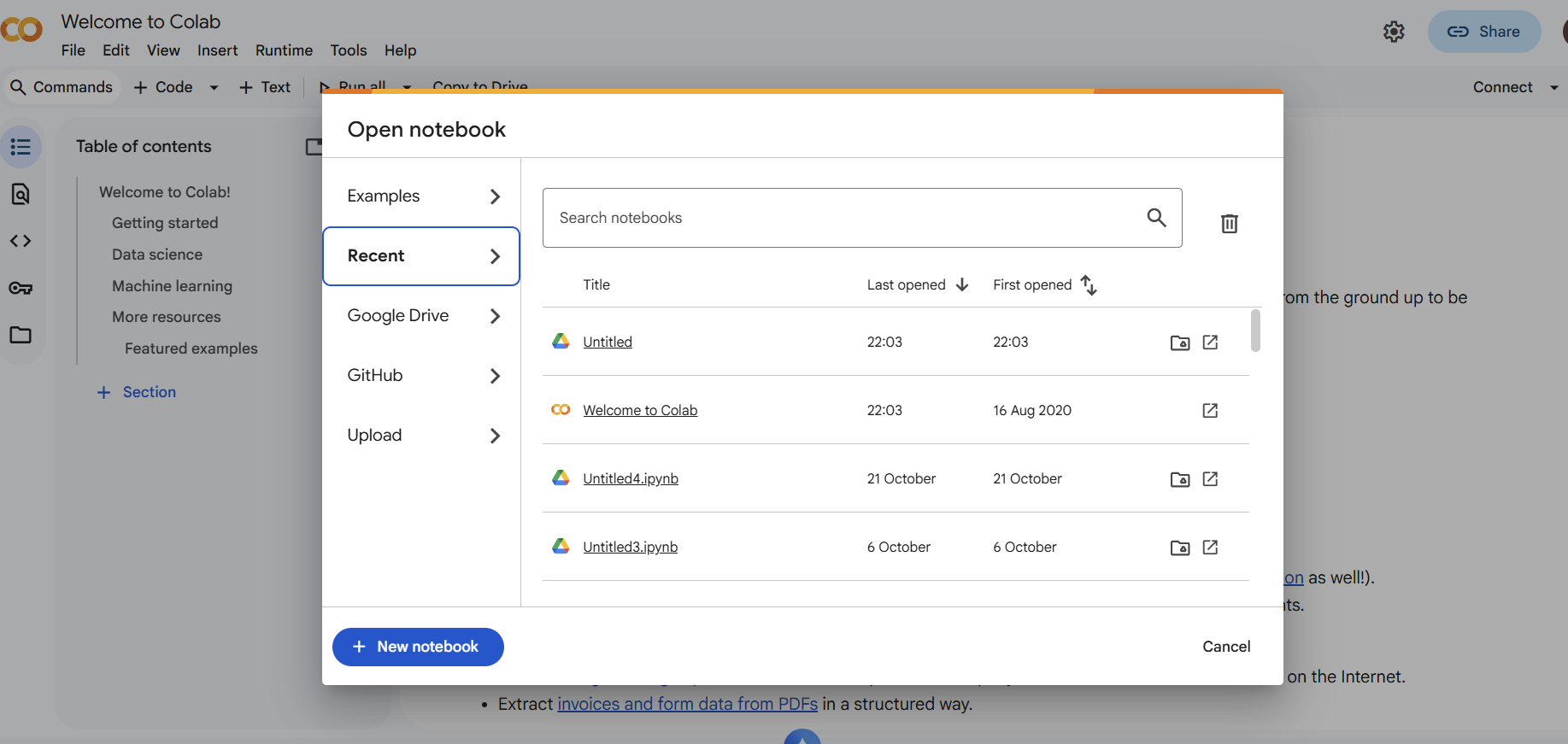Show Untitled3.ipynb in Drive folder icon
This screenshot has height=744, width=1568.
(x=1179, y=548)
